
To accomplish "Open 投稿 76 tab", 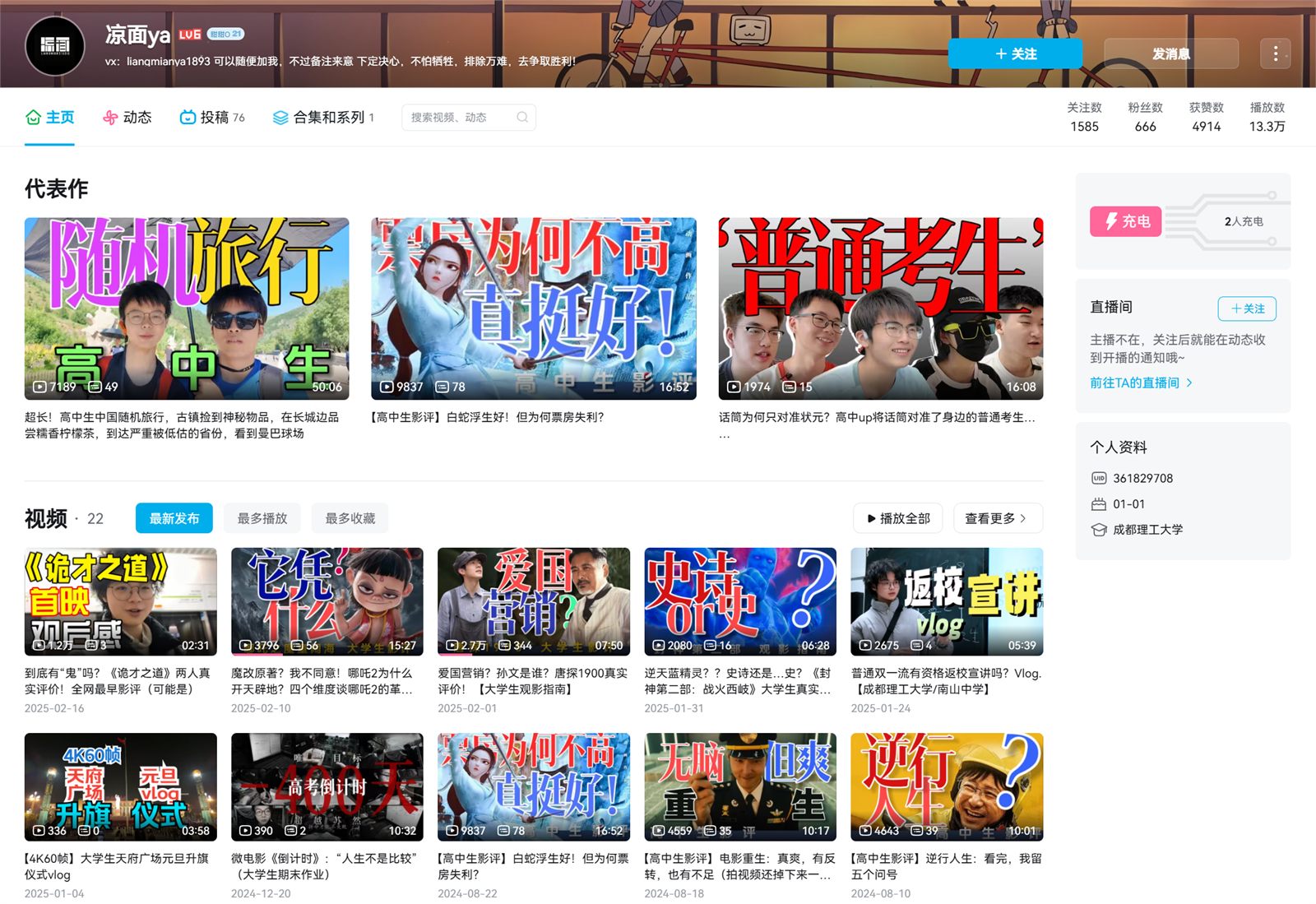I will click(x=212, y=118).
